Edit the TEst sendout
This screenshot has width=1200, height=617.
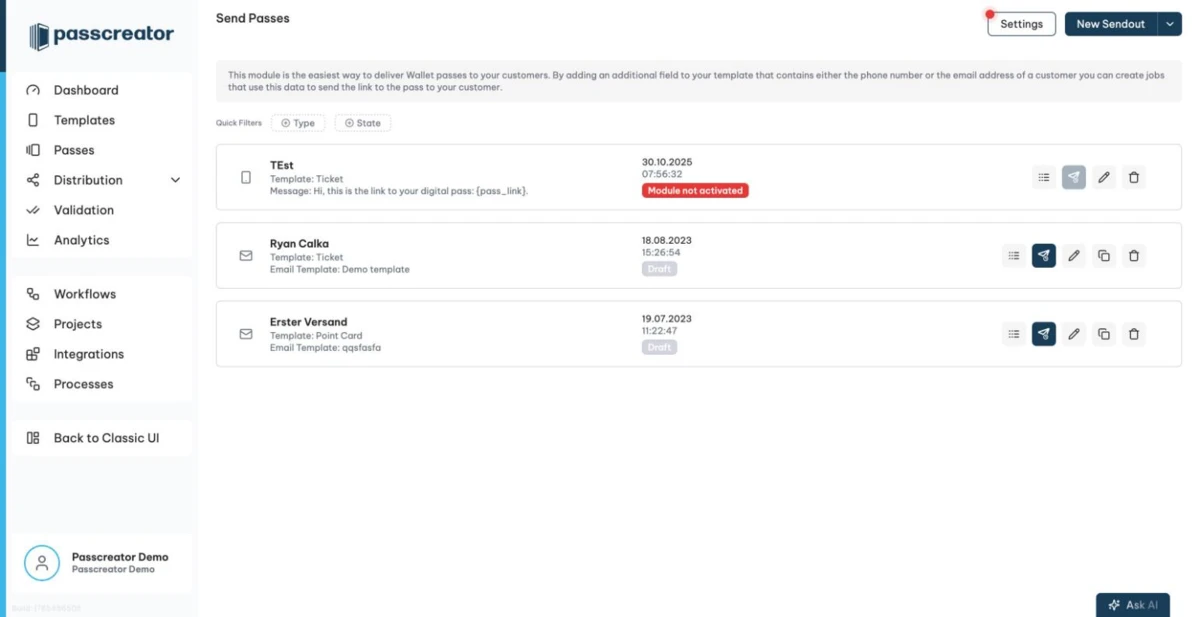(1104, 177)
